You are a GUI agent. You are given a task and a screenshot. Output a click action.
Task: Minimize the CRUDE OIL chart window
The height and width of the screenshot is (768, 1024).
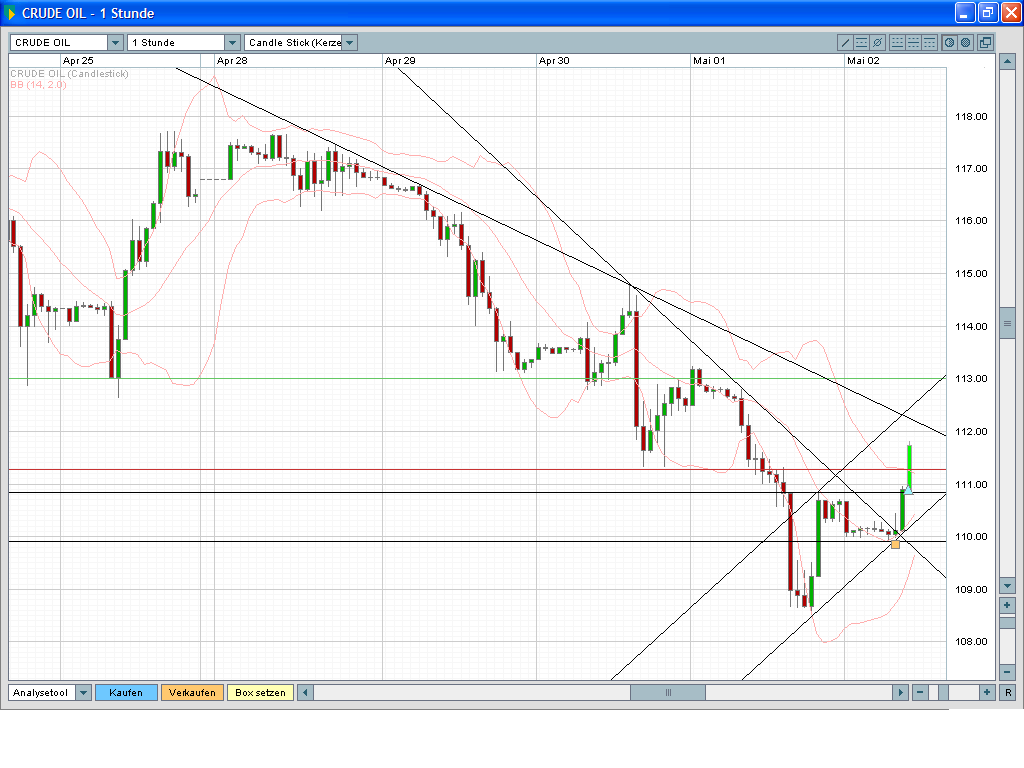965,12
